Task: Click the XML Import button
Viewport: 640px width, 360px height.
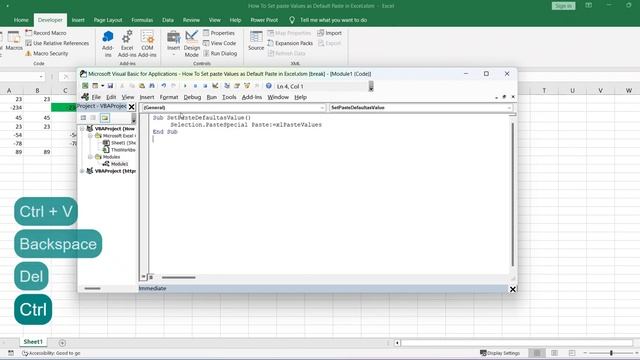Action: pyautogui.click(x=329, y=33)
